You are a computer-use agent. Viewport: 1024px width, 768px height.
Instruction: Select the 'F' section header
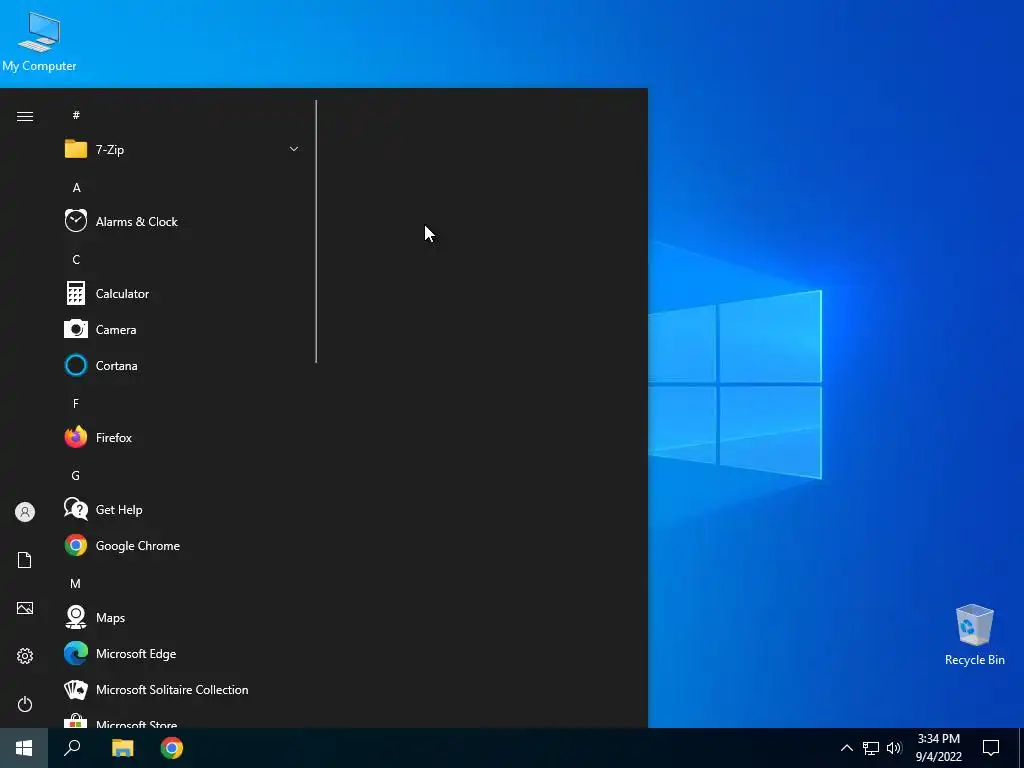click(76, 404)
